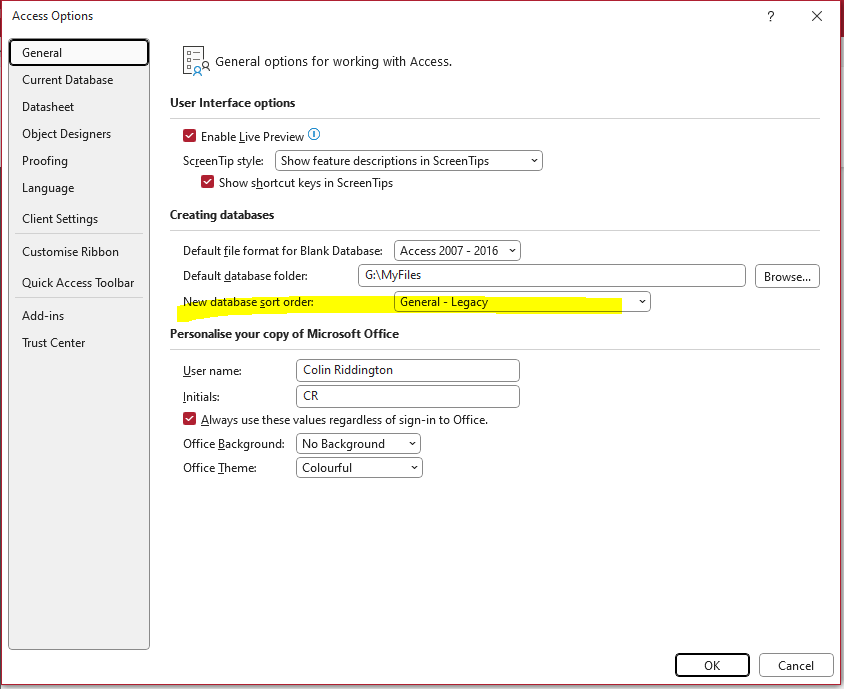Open the Office Background dropdown
Viewport: 844px width, 689px height.
(x=358, y=444)
